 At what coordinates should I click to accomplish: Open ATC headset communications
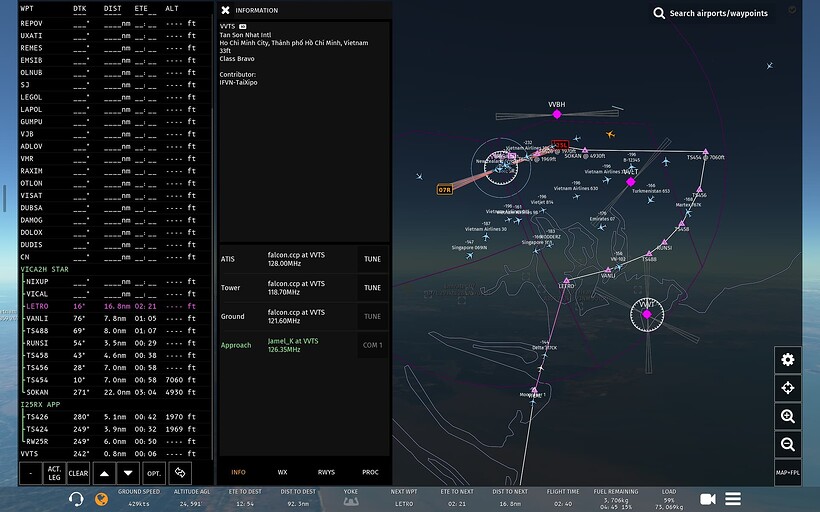[x=76, y=499]
